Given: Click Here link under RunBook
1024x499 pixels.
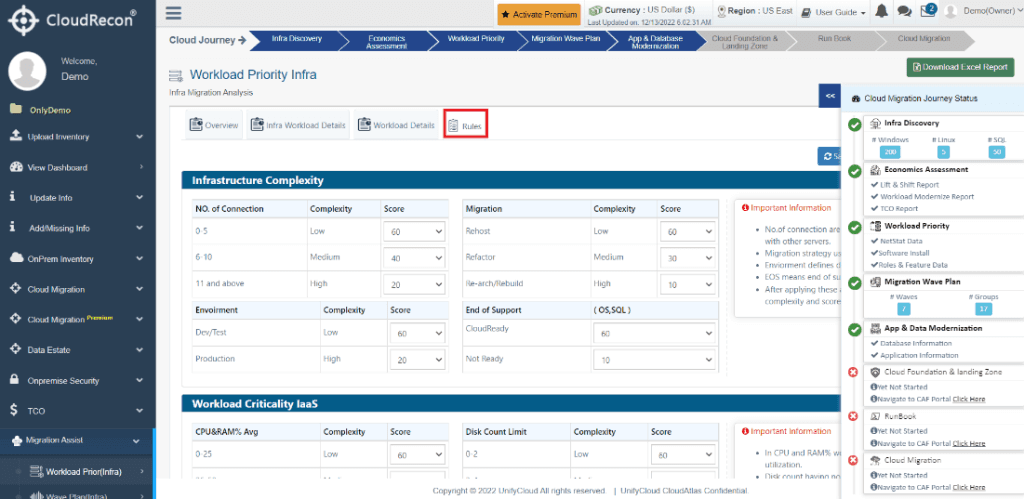Looking at the screenshot, I should [x=968, y=443].
